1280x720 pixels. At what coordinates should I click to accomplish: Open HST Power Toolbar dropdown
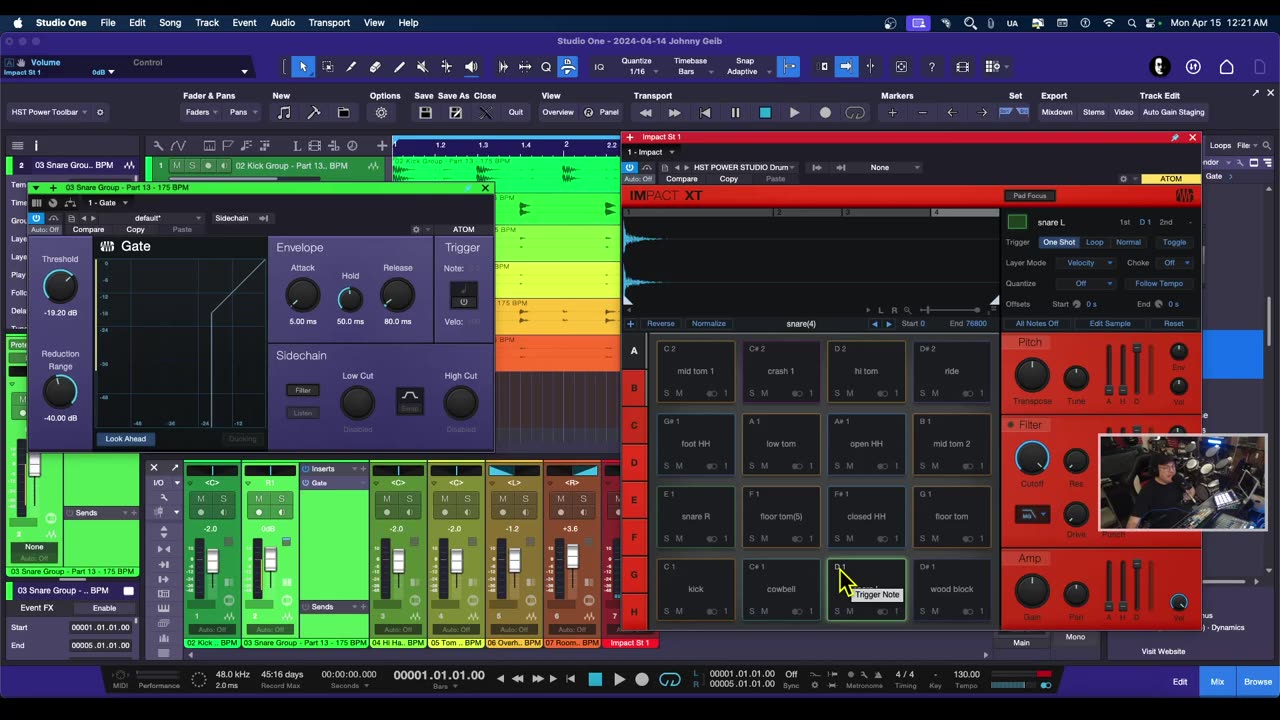[x=49, y=112]
